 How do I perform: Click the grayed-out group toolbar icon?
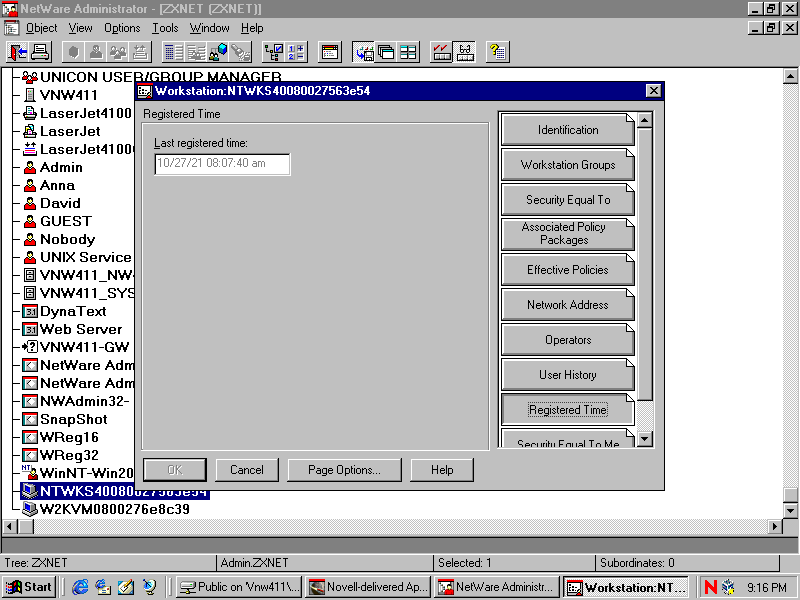118,52
